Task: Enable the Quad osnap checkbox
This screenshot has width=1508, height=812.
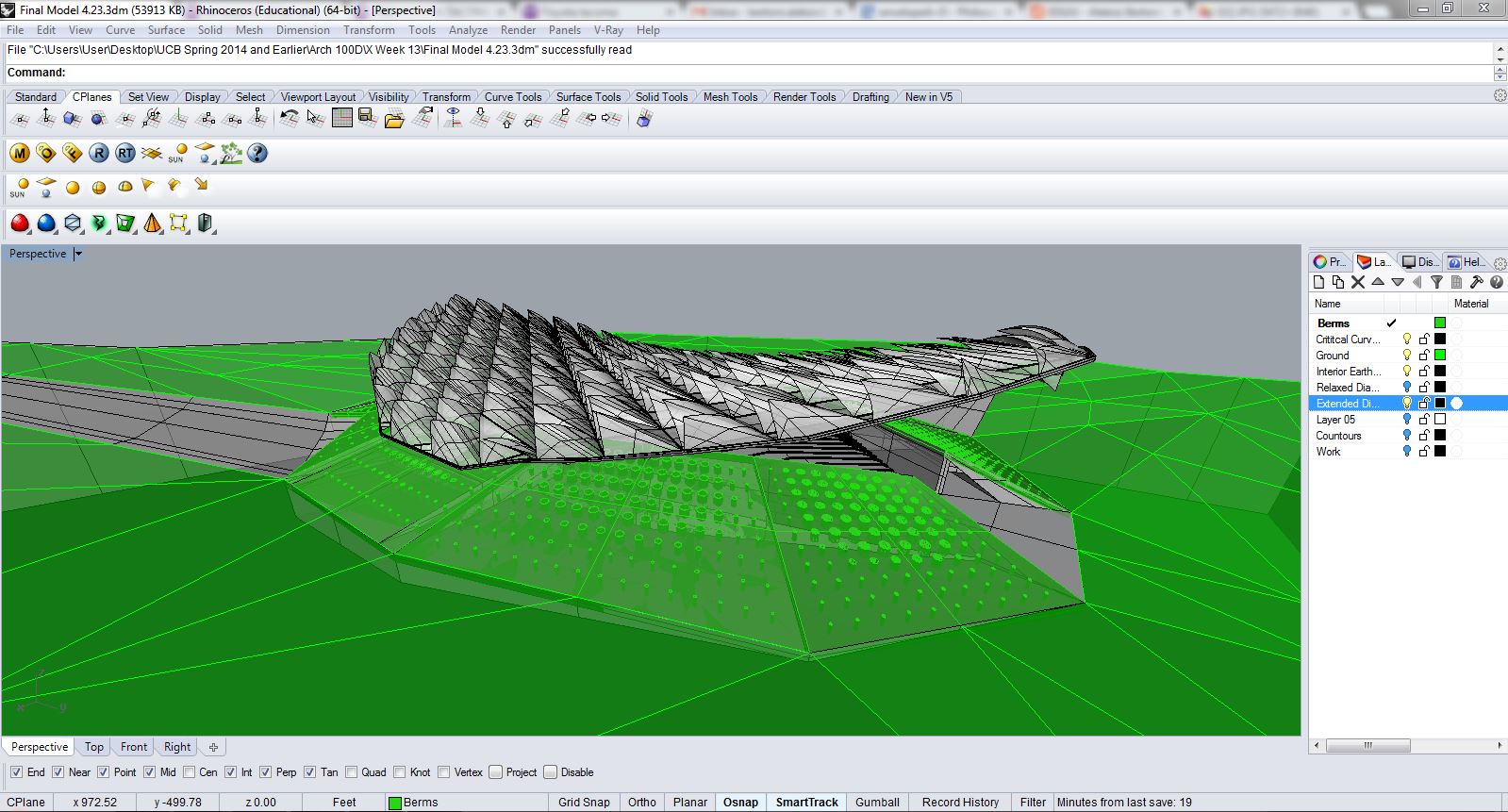Action: coord(351,772)
